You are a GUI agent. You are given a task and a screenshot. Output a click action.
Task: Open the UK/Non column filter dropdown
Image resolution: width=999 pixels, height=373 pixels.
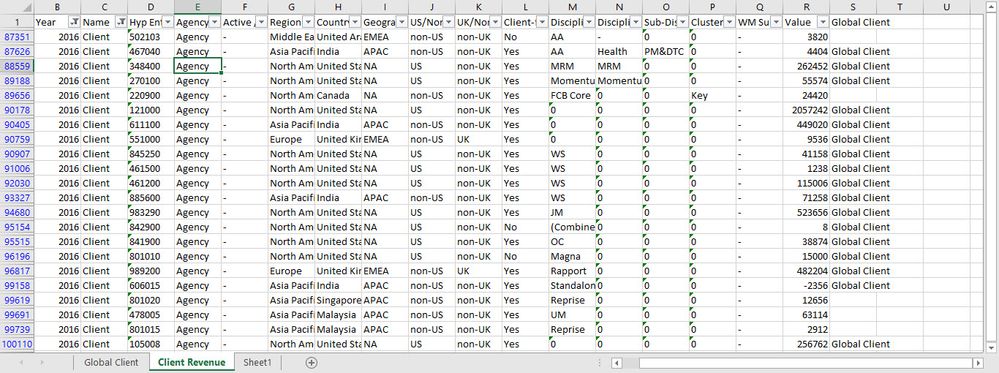496,22
